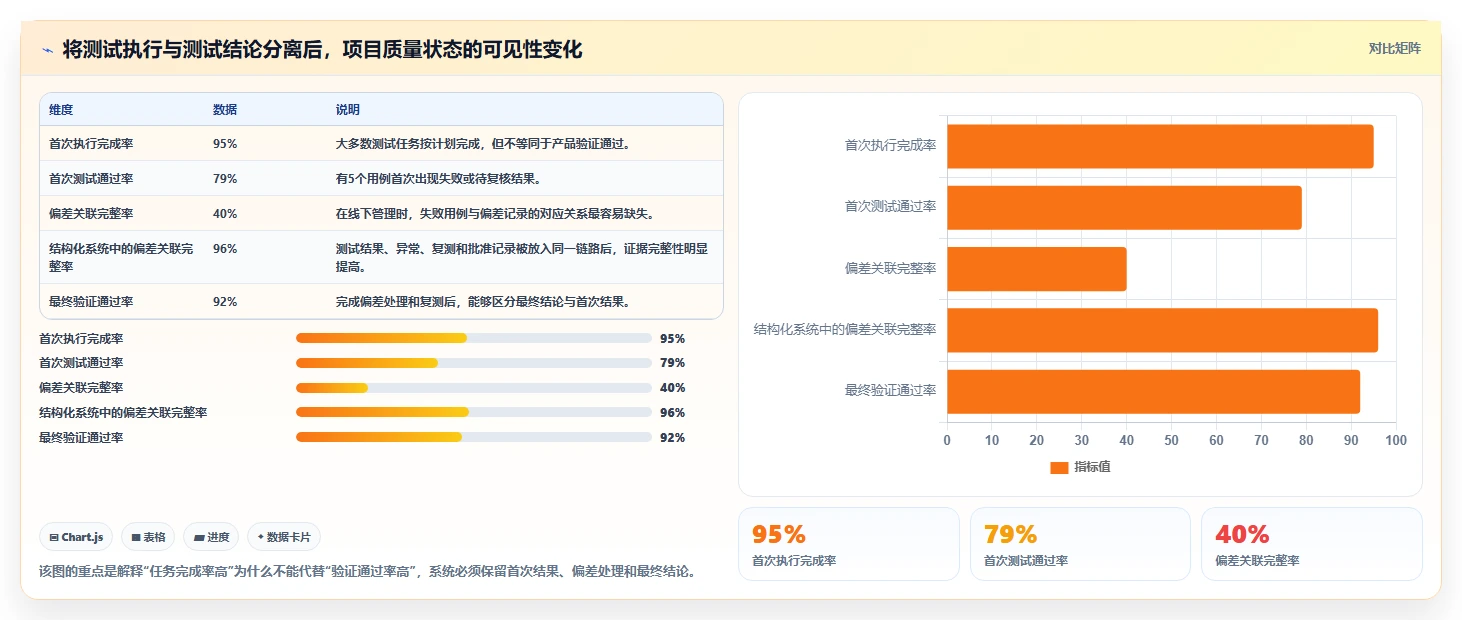1462x620 pixels.
Task: Click the 结构化系统中的偏差关联完整率 progress bar
Action: tap(474, 412)
